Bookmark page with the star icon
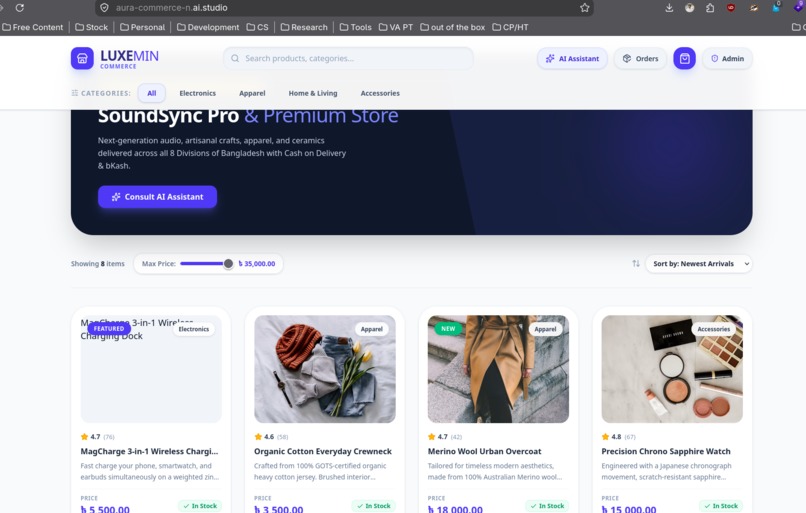Viewport: 806px width, 513px height. 584,8
